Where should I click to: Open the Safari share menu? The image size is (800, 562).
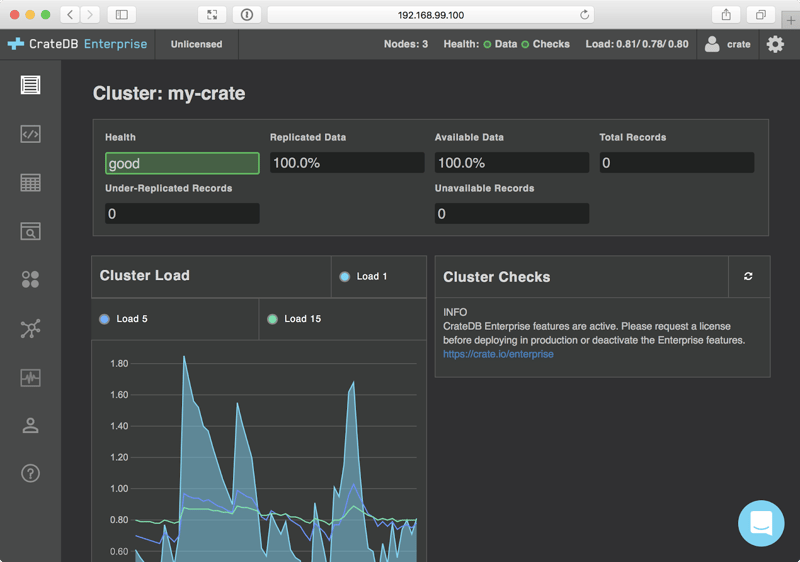tap(726, 15)
